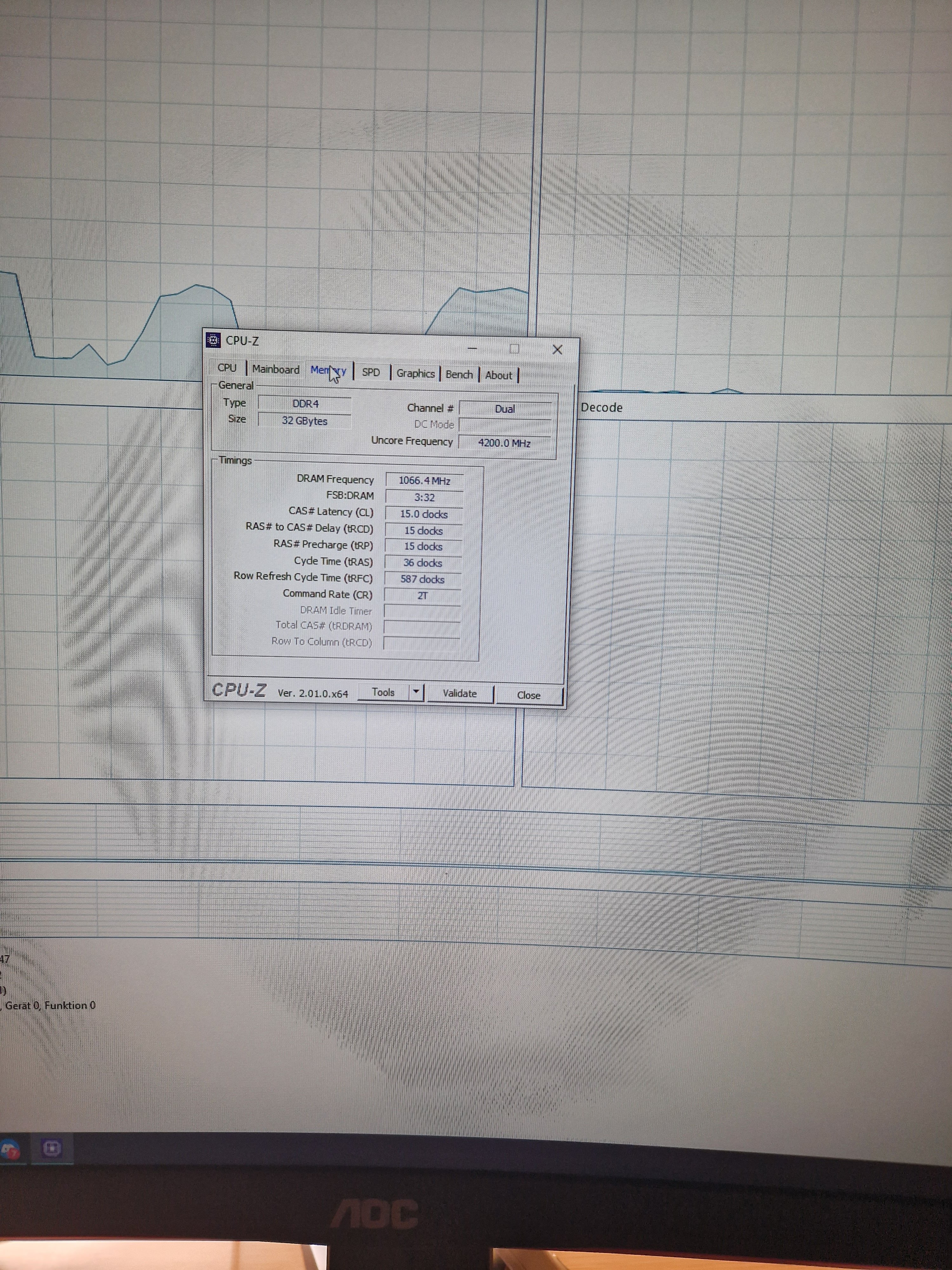Open the Bench tab
The height and width of the screenshot is (1270, 952).
click(459, 374)
